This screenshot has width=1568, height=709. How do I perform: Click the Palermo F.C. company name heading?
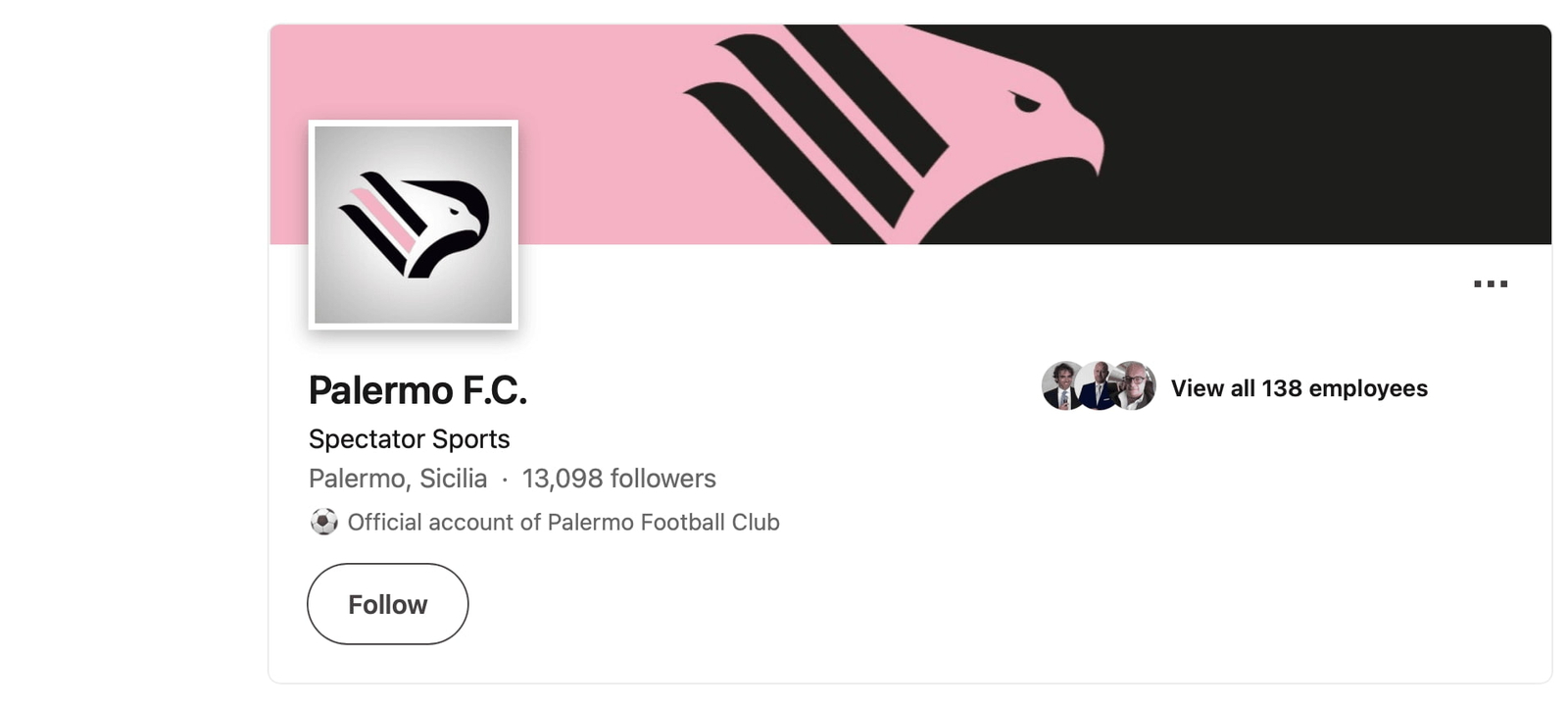(417, 390)
